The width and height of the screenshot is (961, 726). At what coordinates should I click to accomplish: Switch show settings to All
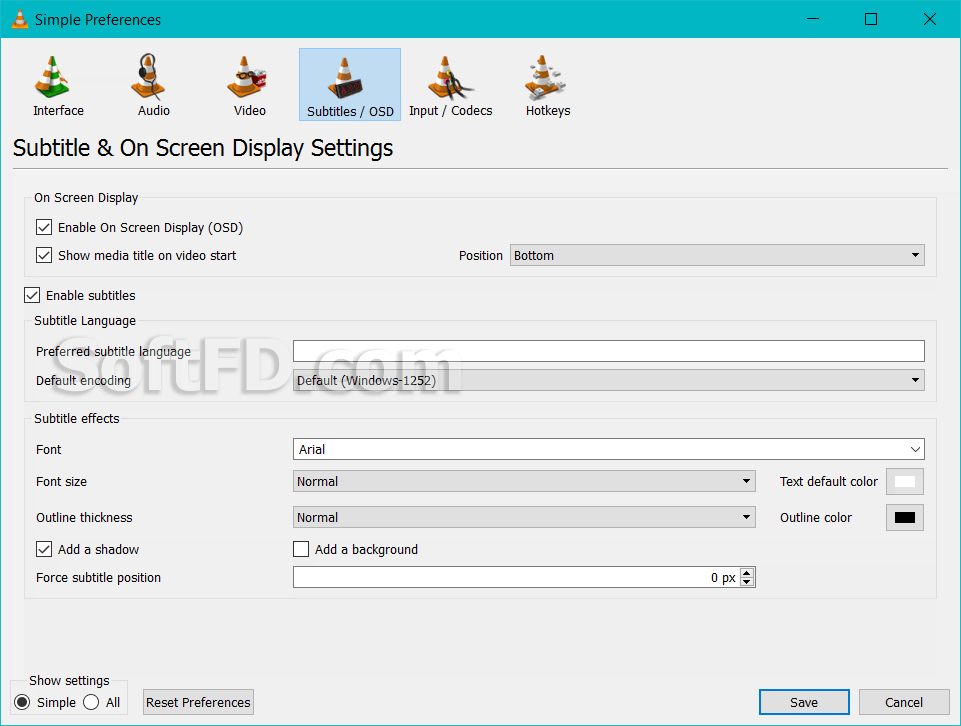click(91, 702)
